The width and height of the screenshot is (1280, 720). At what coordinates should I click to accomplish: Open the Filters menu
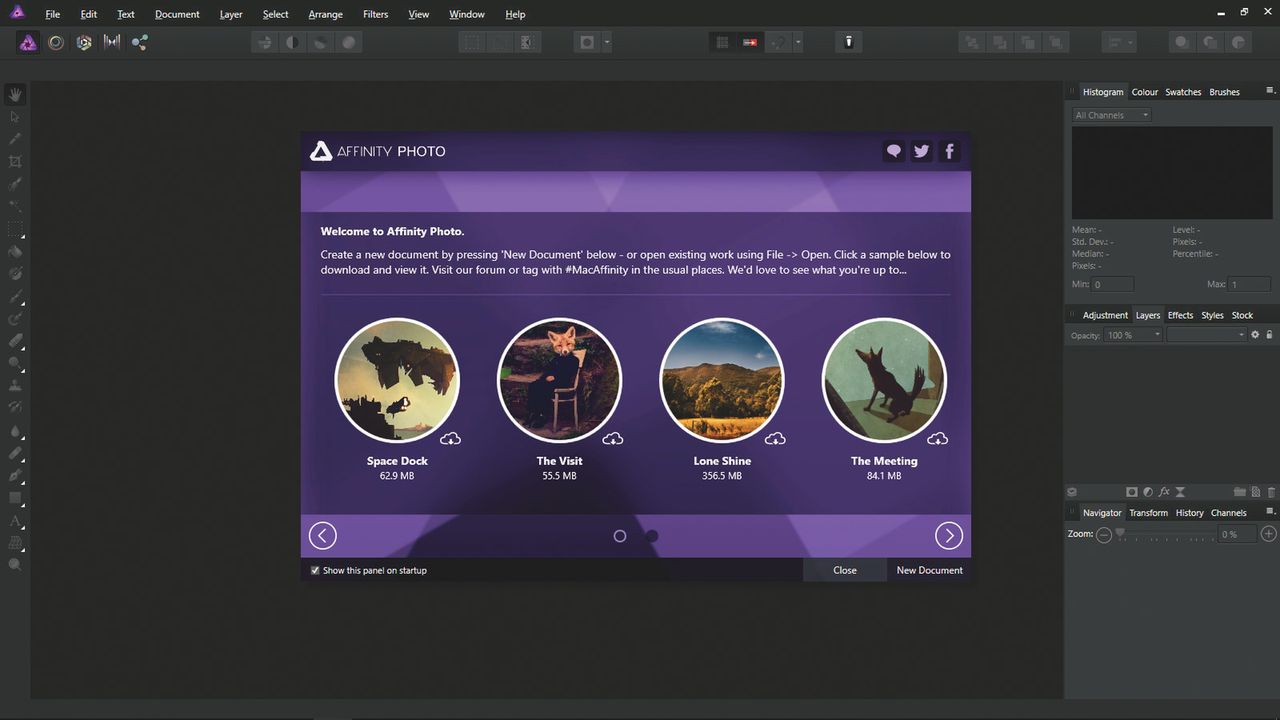pyautogui.click(x=376, y=14)
